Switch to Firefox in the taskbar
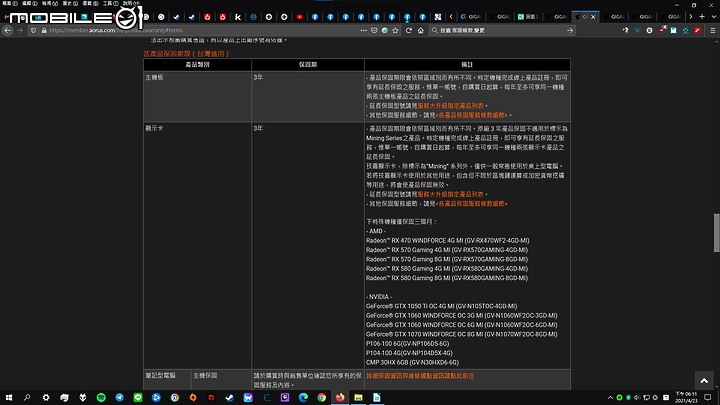This screenshot has height=405, width=720. (340, 398)
